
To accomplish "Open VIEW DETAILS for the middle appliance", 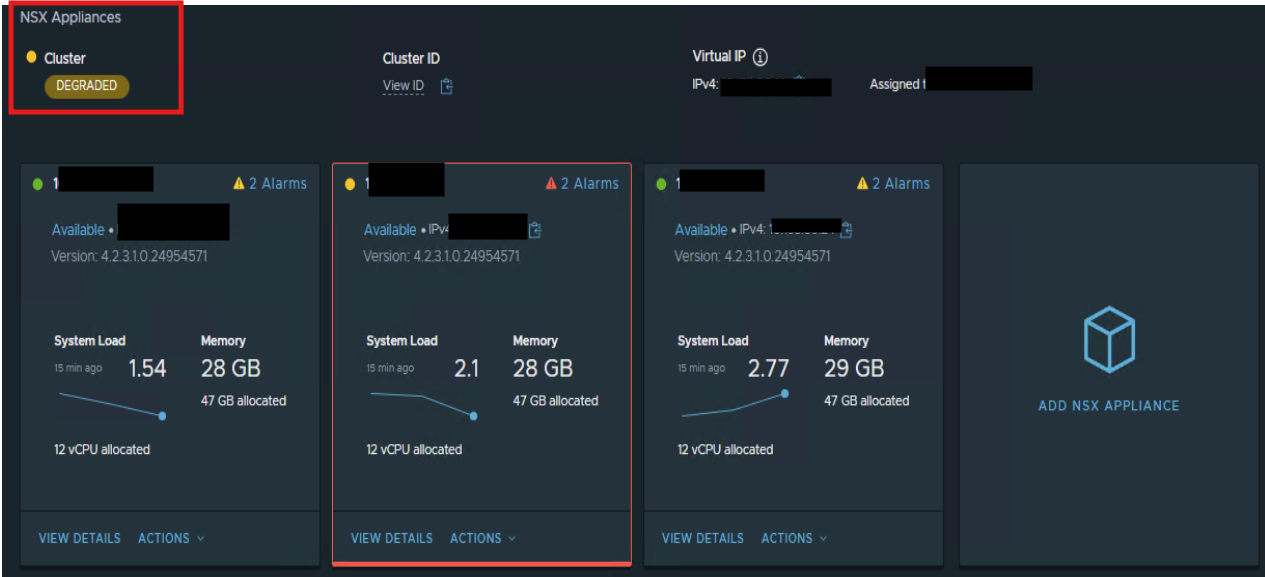I will 392,538.
